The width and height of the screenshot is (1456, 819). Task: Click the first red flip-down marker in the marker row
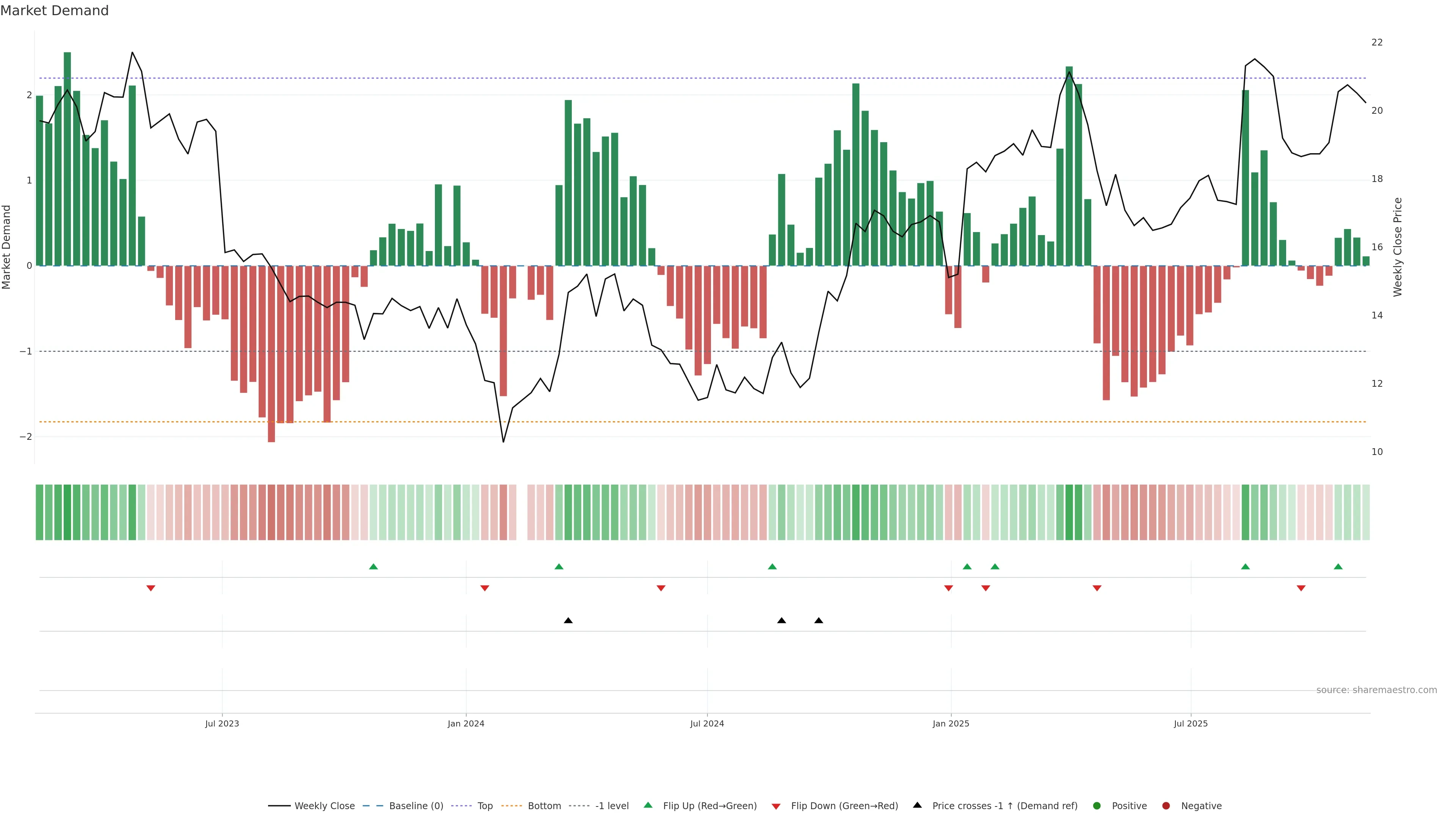pos(151,588)
